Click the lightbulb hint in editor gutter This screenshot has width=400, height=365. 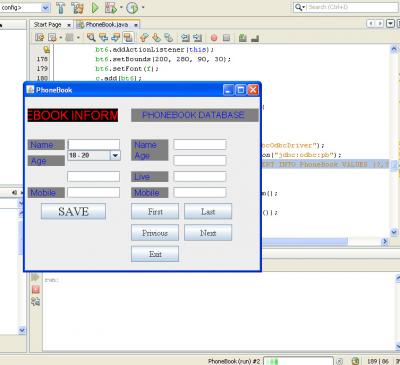(x=46, y=49)
